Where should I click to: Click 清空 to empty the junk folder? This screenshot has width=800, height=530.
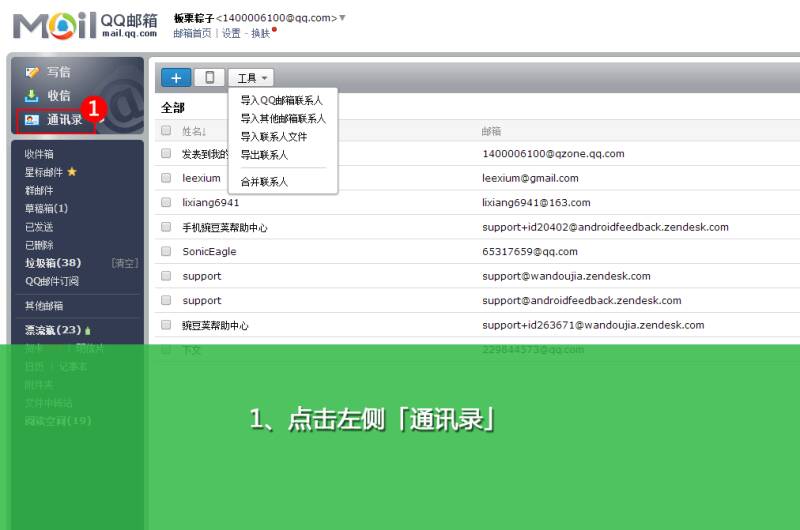[125, 263]
